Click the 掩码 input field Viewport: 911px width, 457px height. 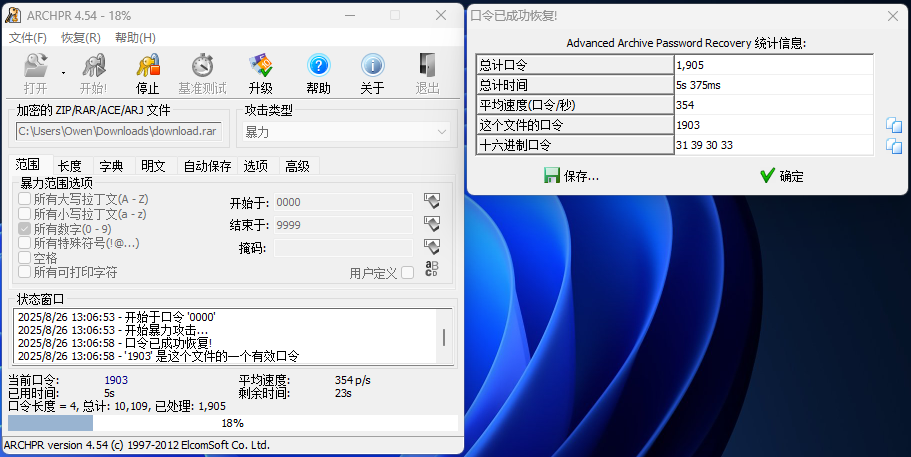[x=343, y=248]
